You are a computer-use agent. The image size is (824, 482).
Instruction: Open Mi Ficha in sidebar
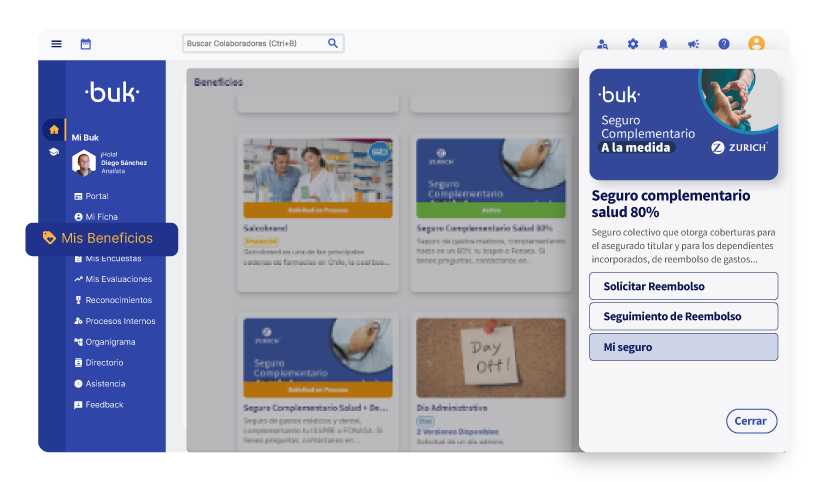coord(96,217)
